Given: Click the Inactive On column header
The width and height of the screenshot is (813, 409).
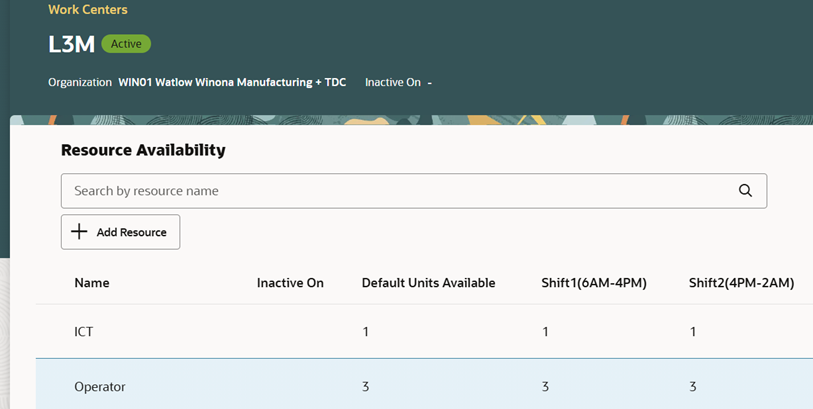Looking at the screenshot, I should 290,283.
